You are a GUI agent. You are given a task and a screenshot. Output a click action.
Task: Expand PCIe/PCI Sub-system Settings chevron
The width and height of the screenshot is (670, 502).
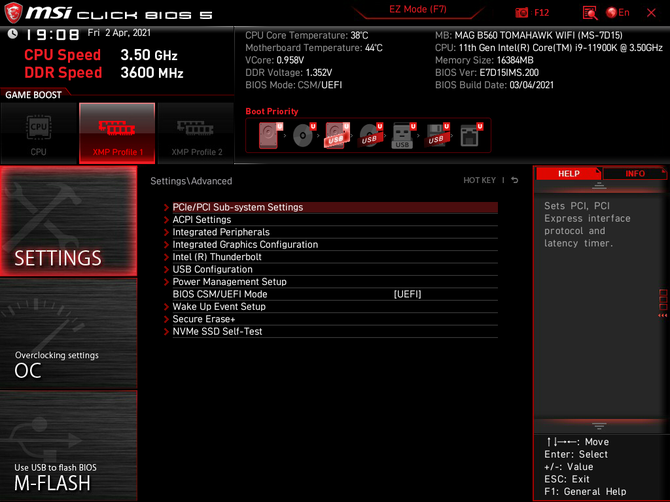[x=167, y=207]
